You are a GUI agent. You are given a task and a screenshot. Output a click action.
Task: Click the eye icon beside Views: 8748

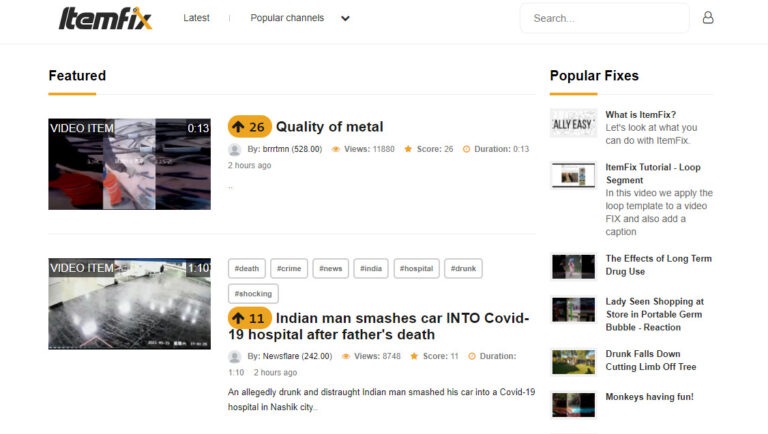coord(346,356)
